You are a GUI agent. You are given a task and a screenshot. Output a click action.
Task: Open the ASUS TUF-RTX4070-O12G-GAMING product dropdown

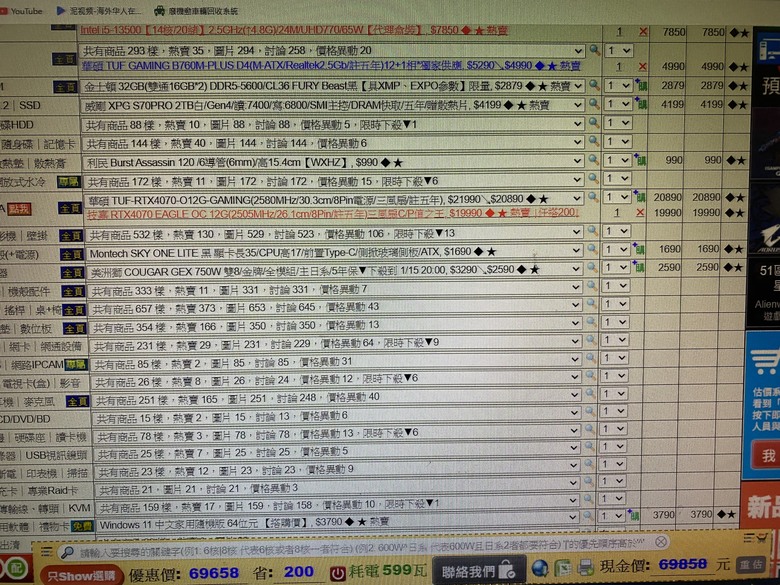332,200
